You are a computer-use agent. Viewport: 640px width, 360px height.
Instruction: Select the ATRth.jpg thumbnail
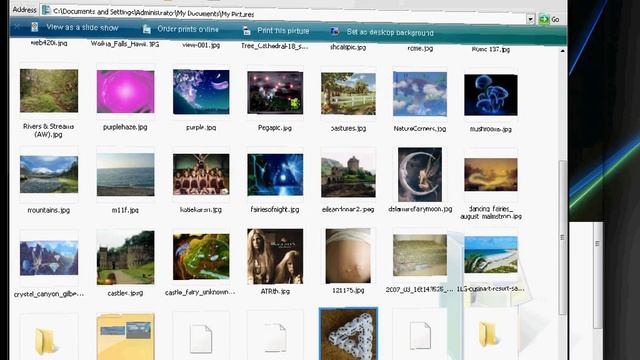(275, 256)
